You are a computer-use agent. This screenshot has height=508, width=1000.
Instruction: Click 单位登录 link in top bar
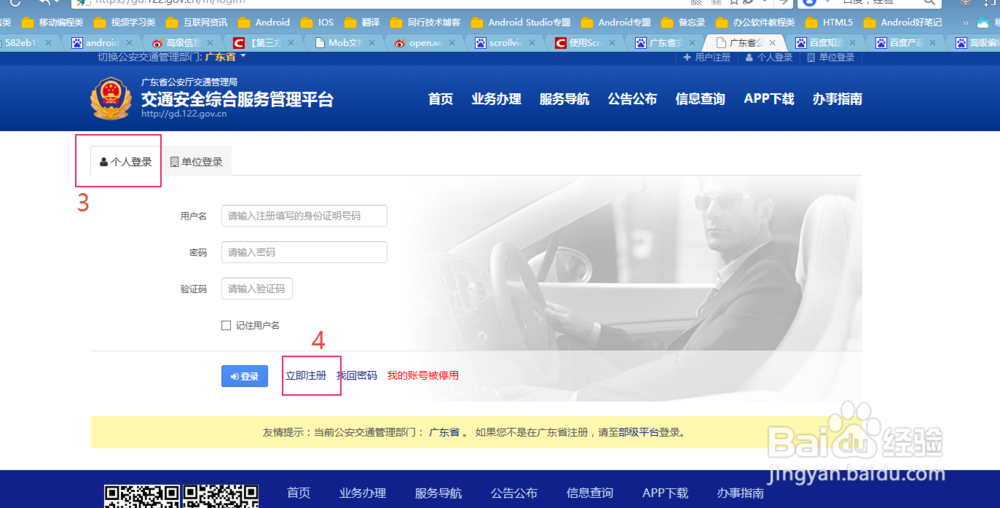(x=830, y=57)
